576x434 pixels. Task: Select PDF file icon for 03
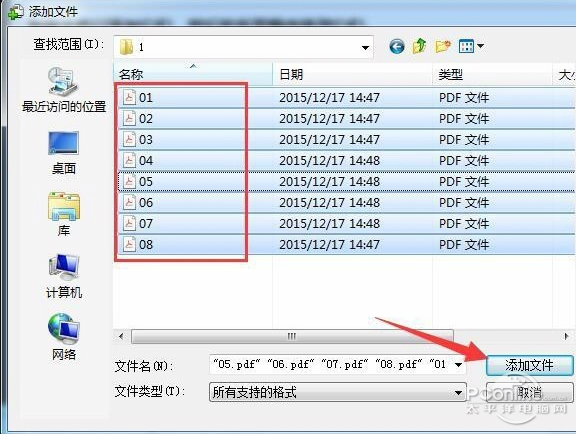point(129,139)
